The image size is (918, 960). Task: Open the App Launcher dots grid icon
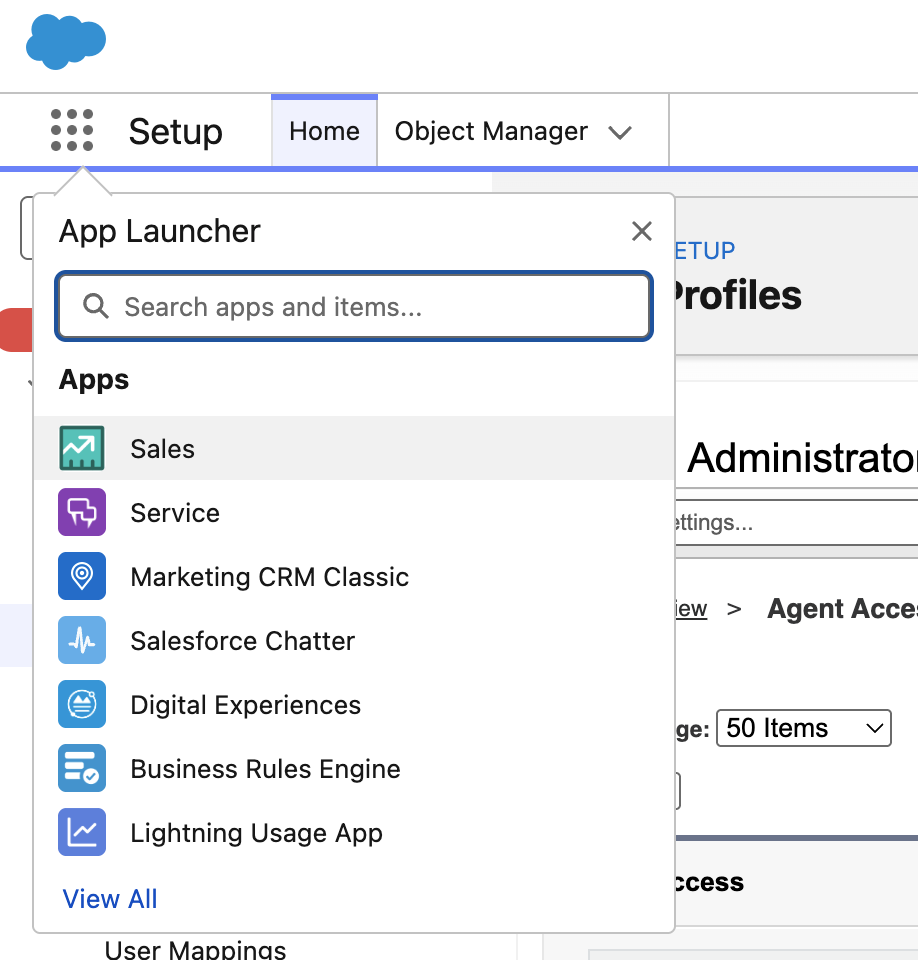(x=72, y=130)
